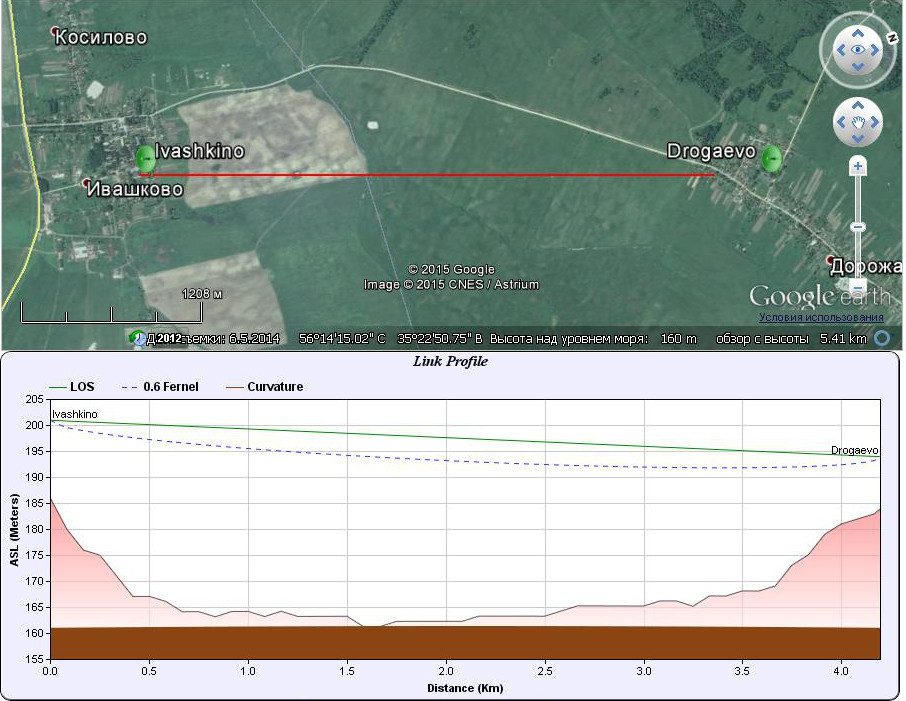Click the eye altitude 5.41 km readout
Image resolution: width=906 pixels, height=701 pixels.
coord(844,339)
